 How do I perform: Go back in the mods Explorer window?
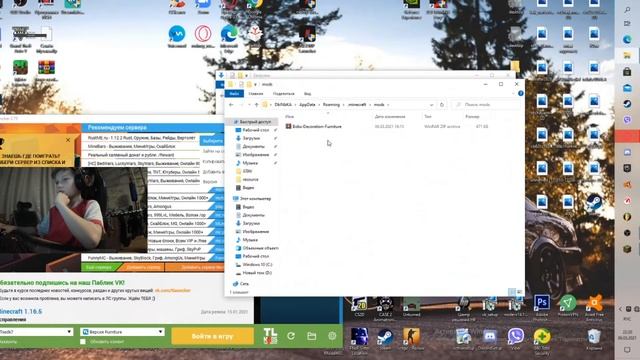(x=231, y=105)
